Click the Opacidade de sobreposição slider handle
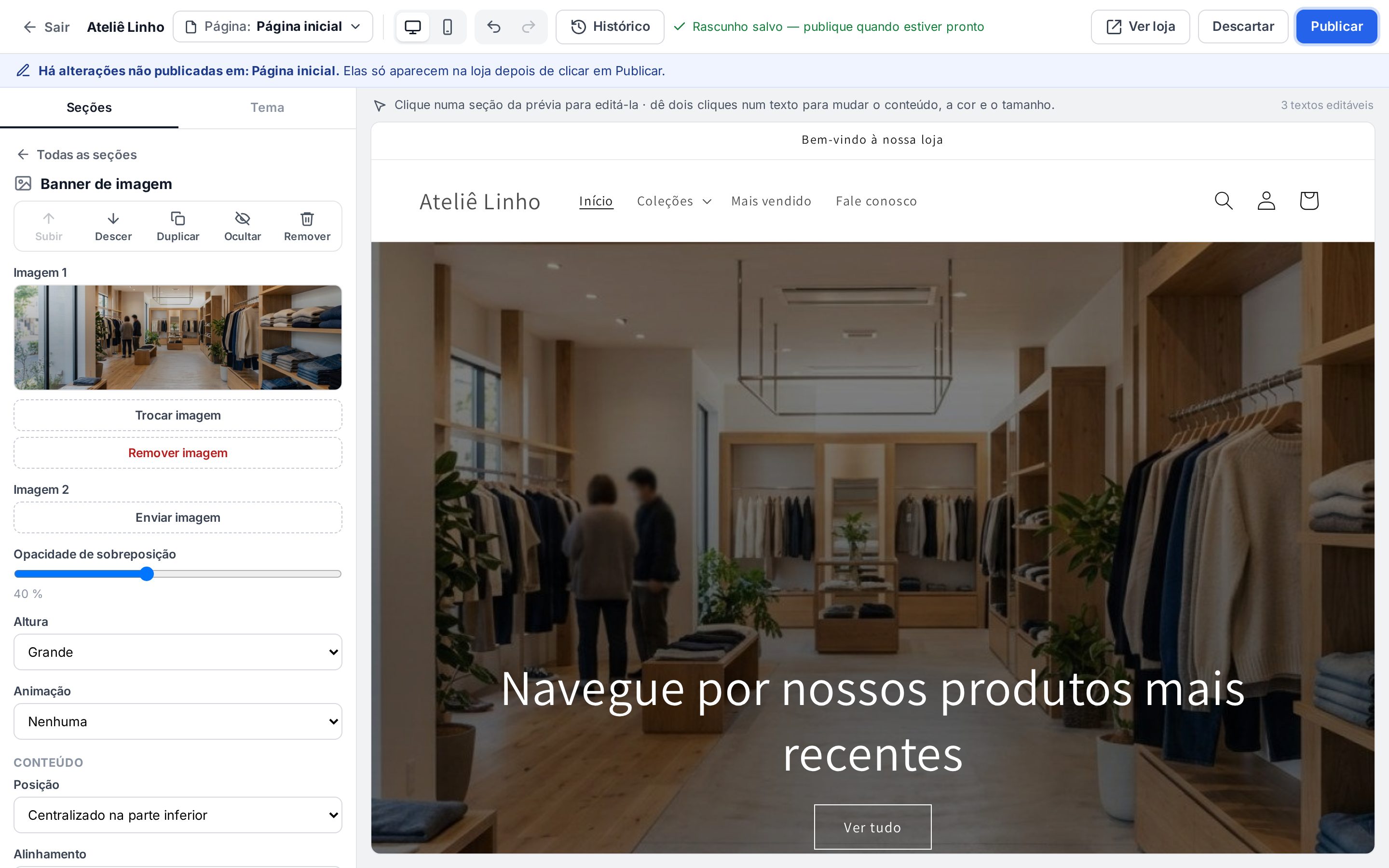 pos(147,574)
